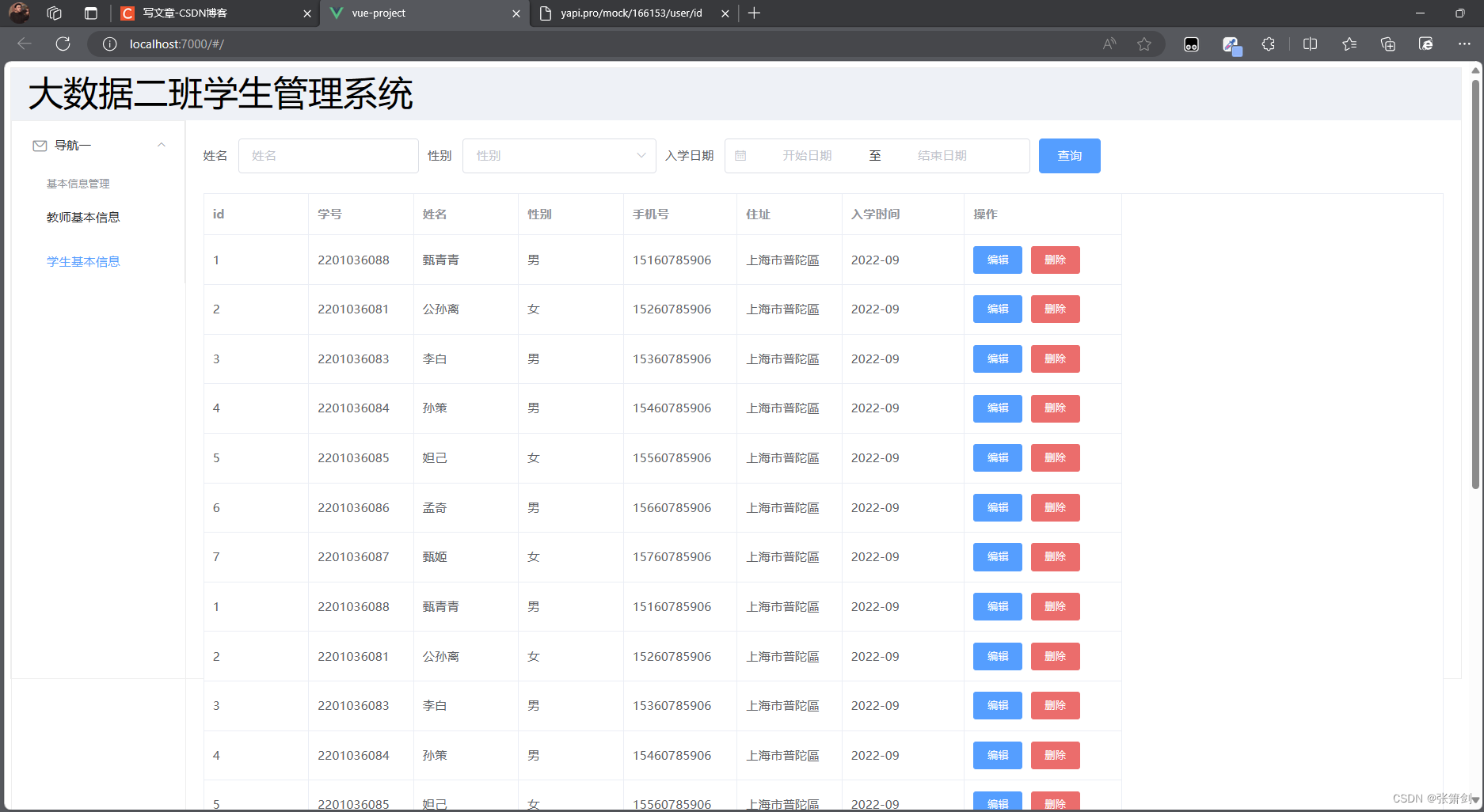The width and height of the screenshot is (1484, 812).
Task: Click phone number 15660785906
Action: point(672,508)
